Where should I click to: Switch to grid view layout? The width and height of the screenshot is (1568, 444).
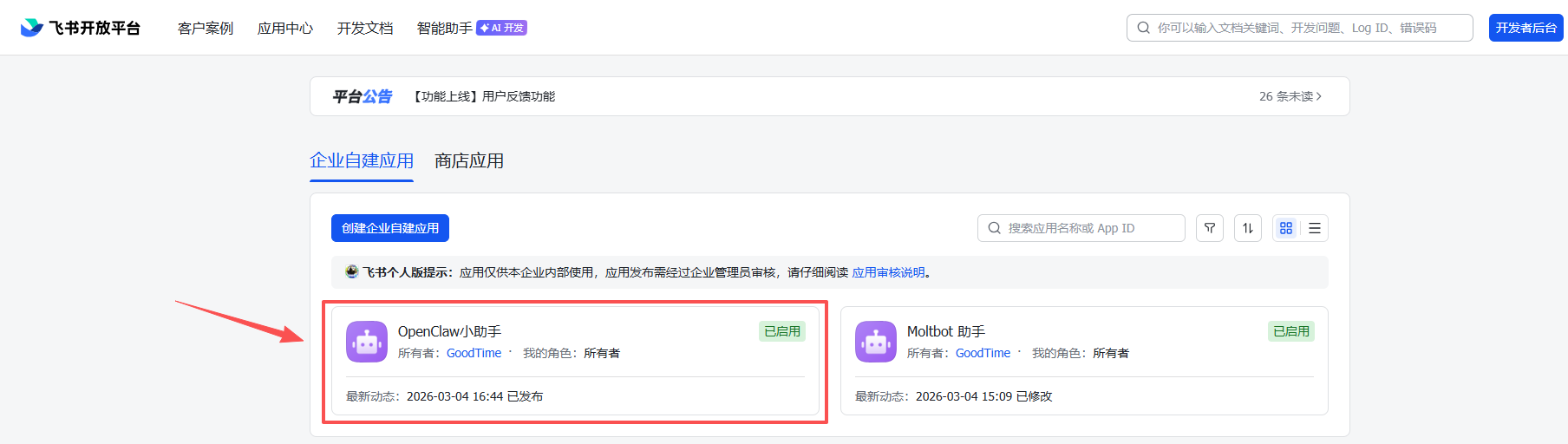coord(1286,228)
